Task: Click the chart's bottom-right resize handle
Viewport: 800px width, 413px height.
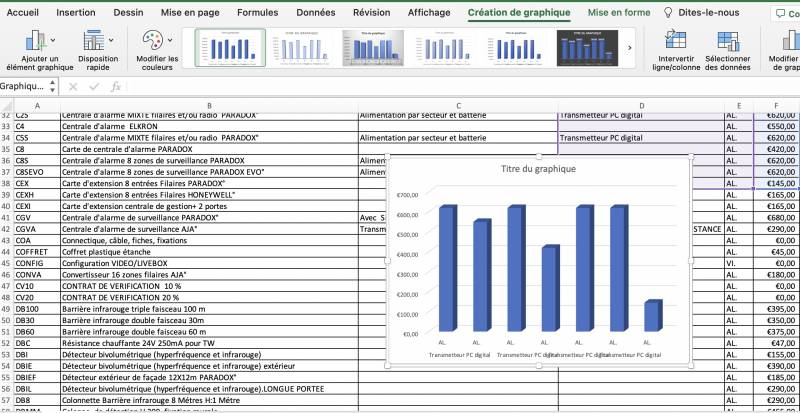Action: (x=691, y=366)
